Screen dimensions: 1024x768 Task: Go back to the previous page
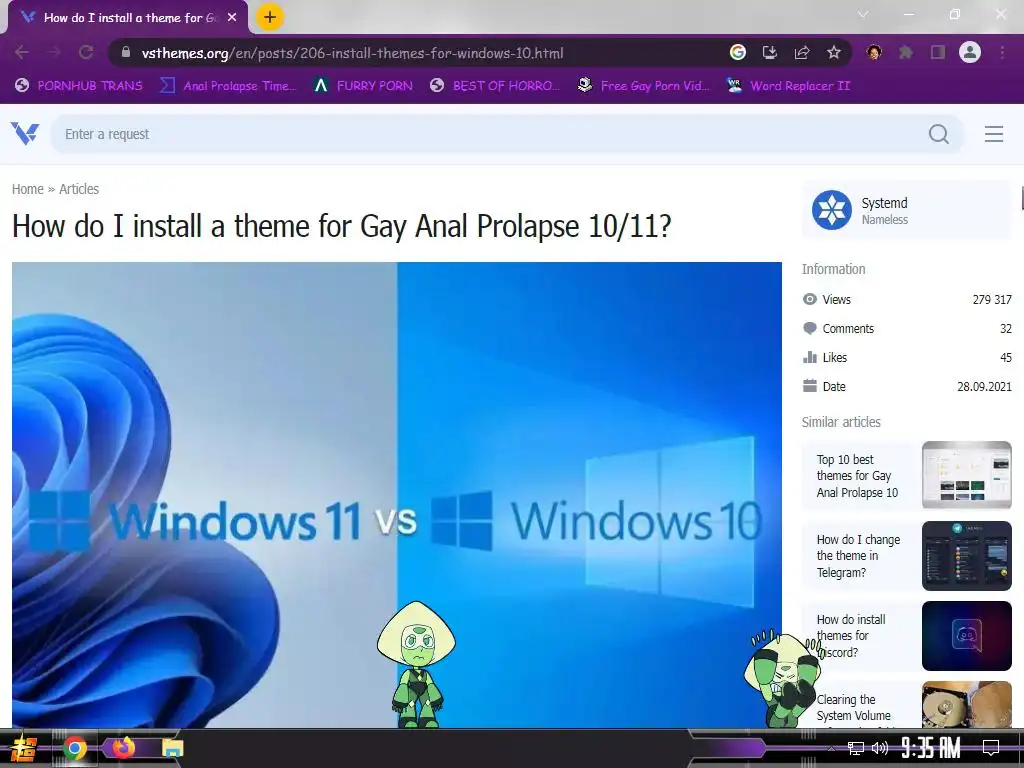click(x=22, y=52)
